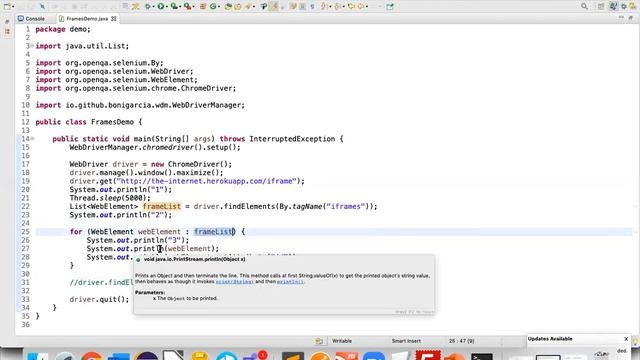Click the green Run button
The width and height of the screenshot is (640, 360).
tap(161, 7)
